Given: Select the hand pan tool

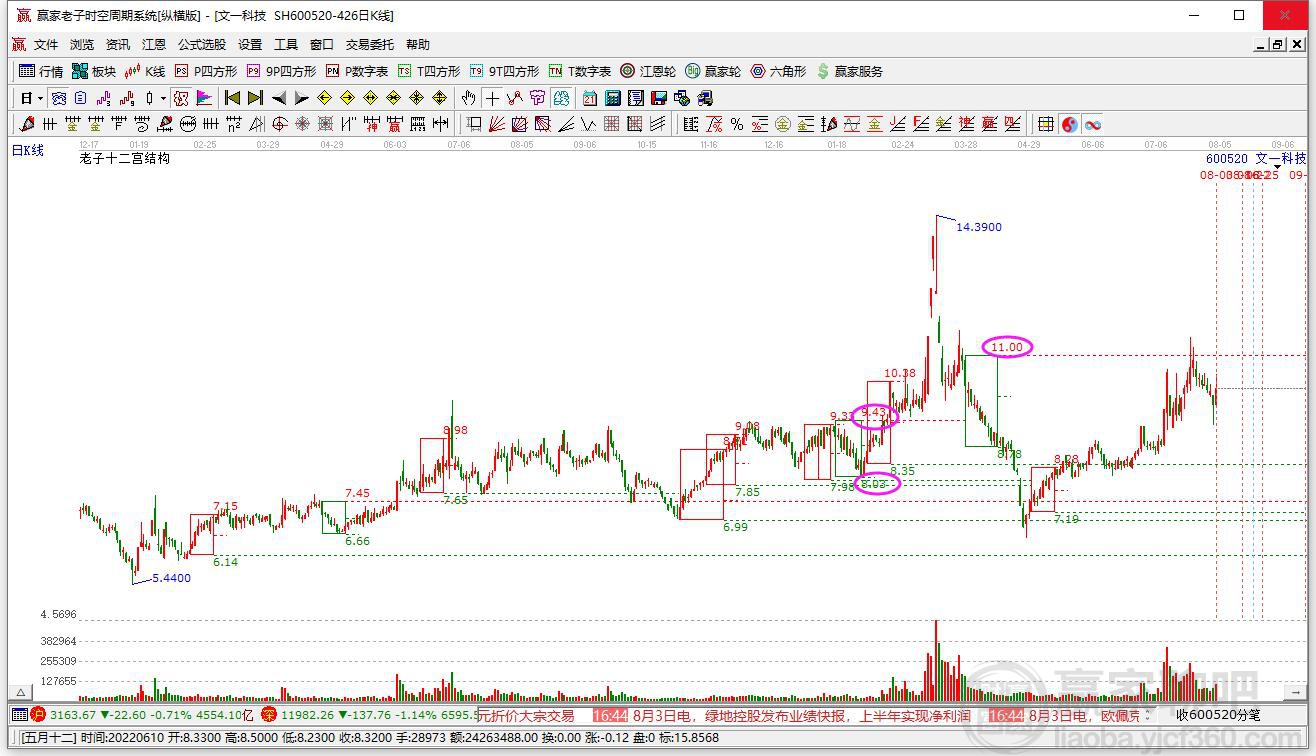Looking at the screenshot, I should click(x=468, y=98).
